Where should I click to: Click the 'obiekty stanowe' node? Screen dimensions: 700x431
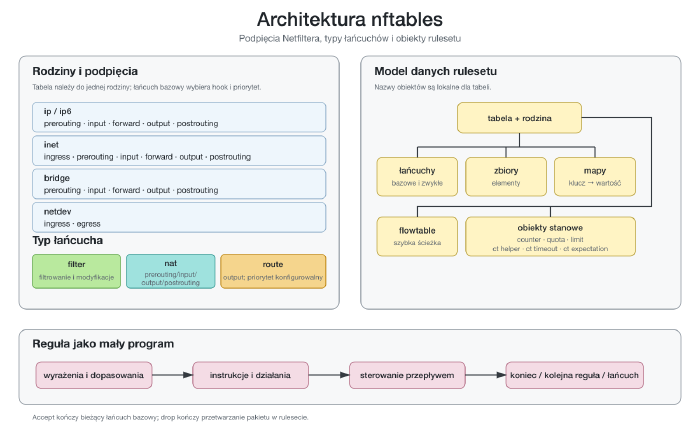(550, 236)
